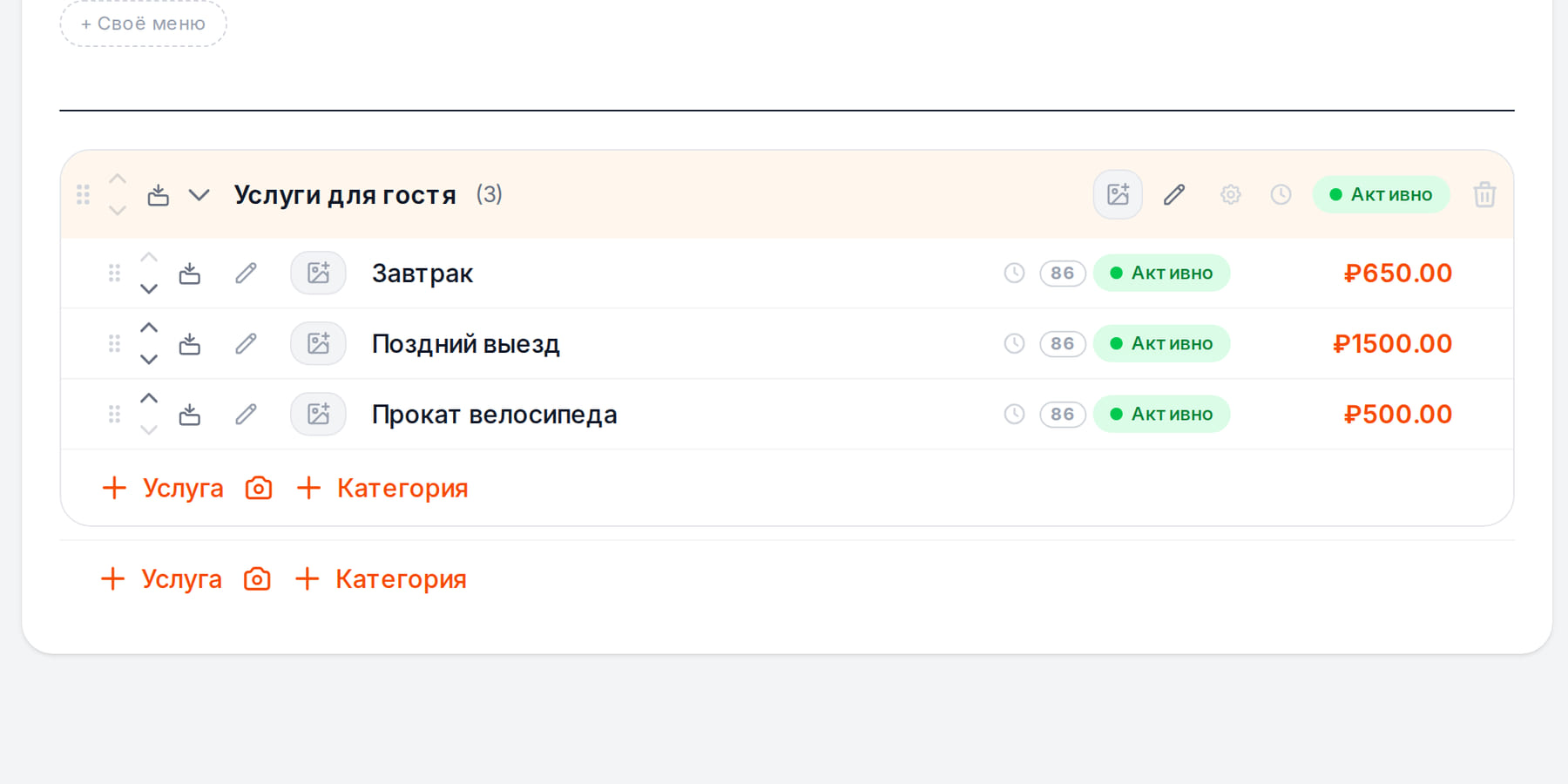Edit the 'Завтрак' service

(x=246, y=274)
